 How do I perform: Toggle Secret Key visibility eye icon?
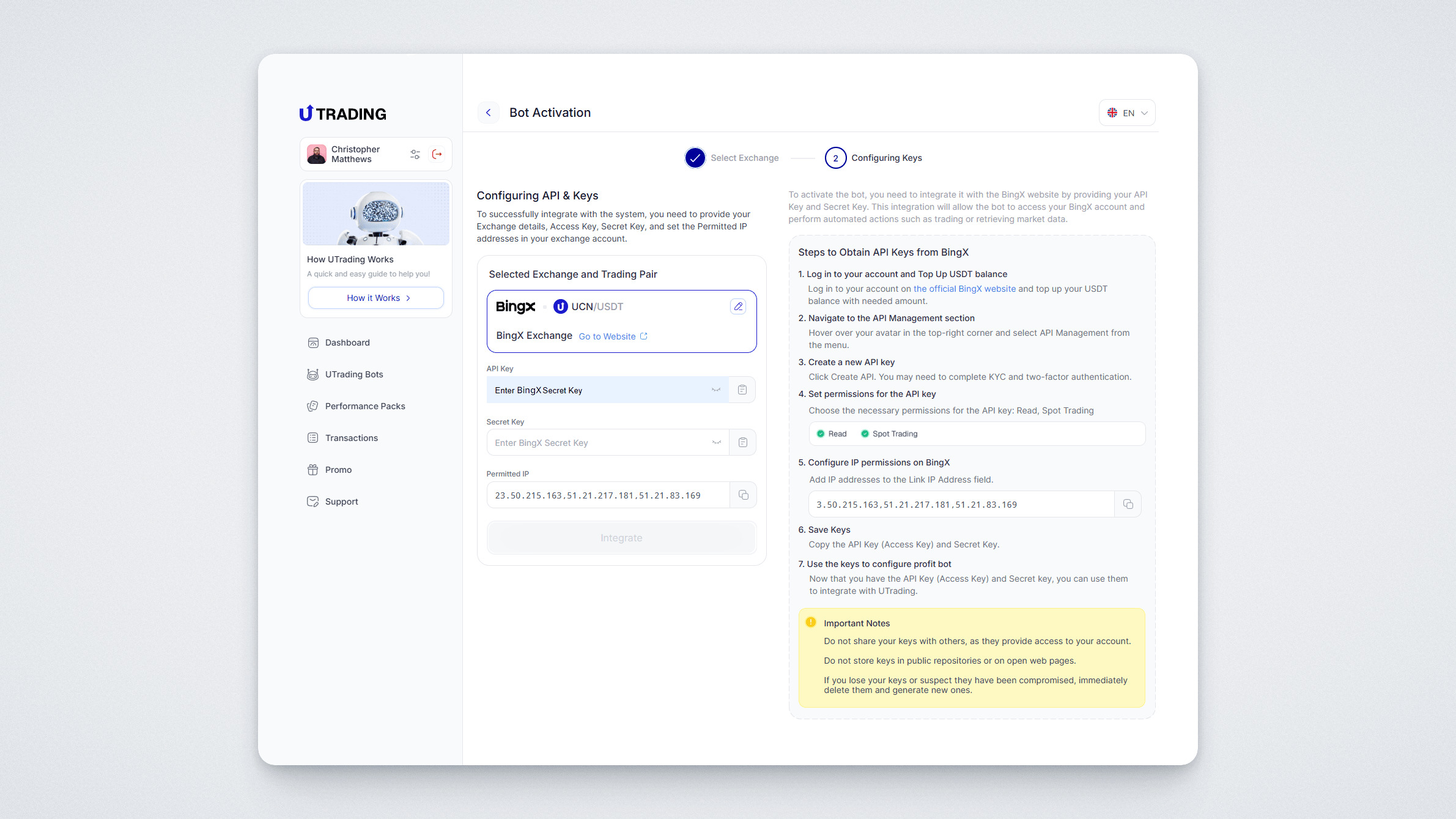point(716,443)
